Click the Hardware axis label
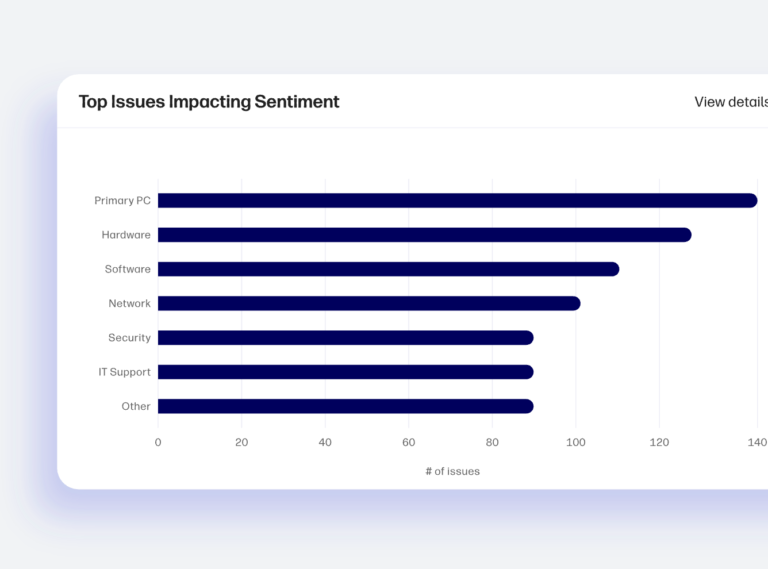768x569 pixels. (126, 235)
